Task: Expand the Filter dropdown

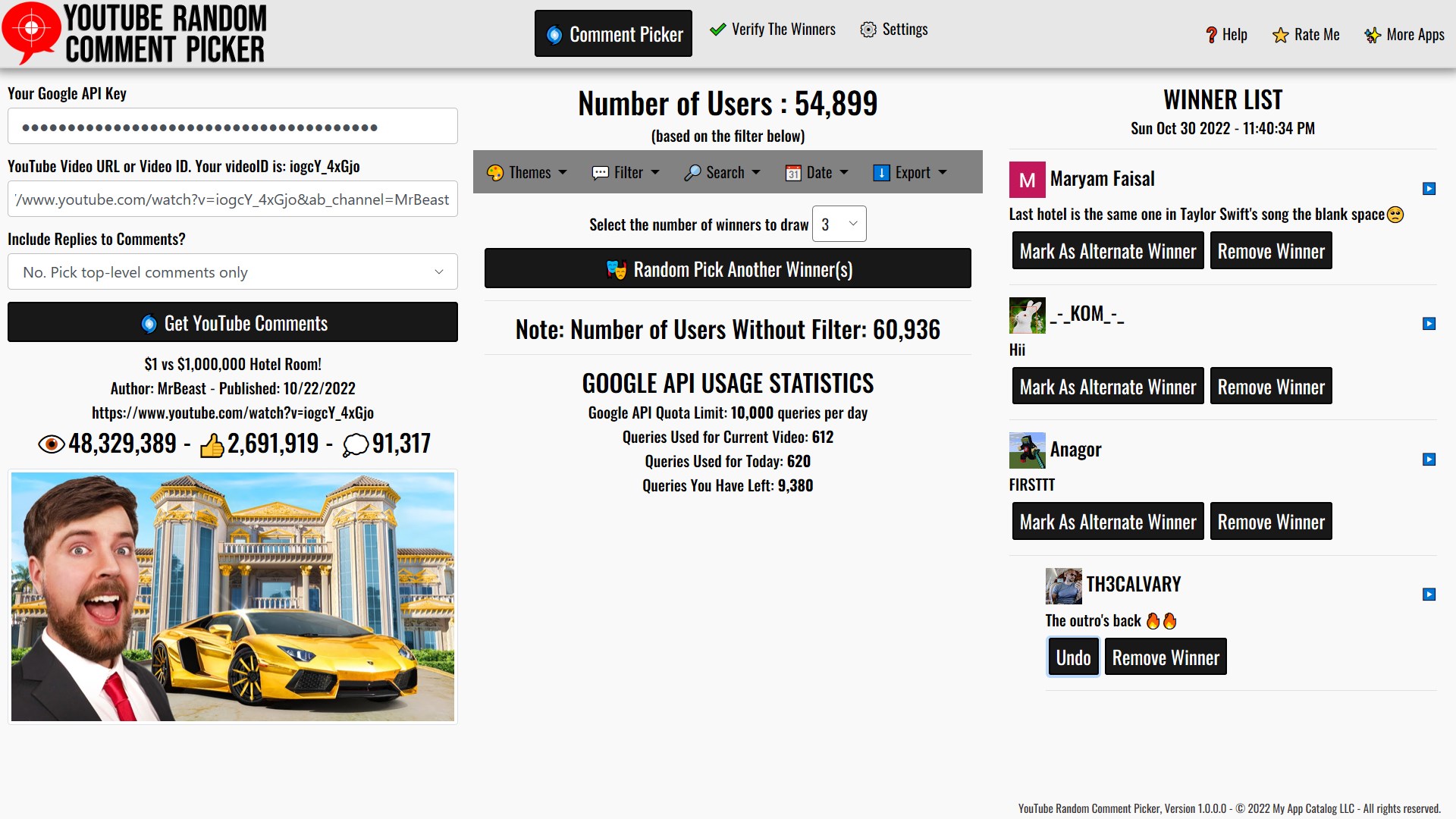Action: [625, 172]
